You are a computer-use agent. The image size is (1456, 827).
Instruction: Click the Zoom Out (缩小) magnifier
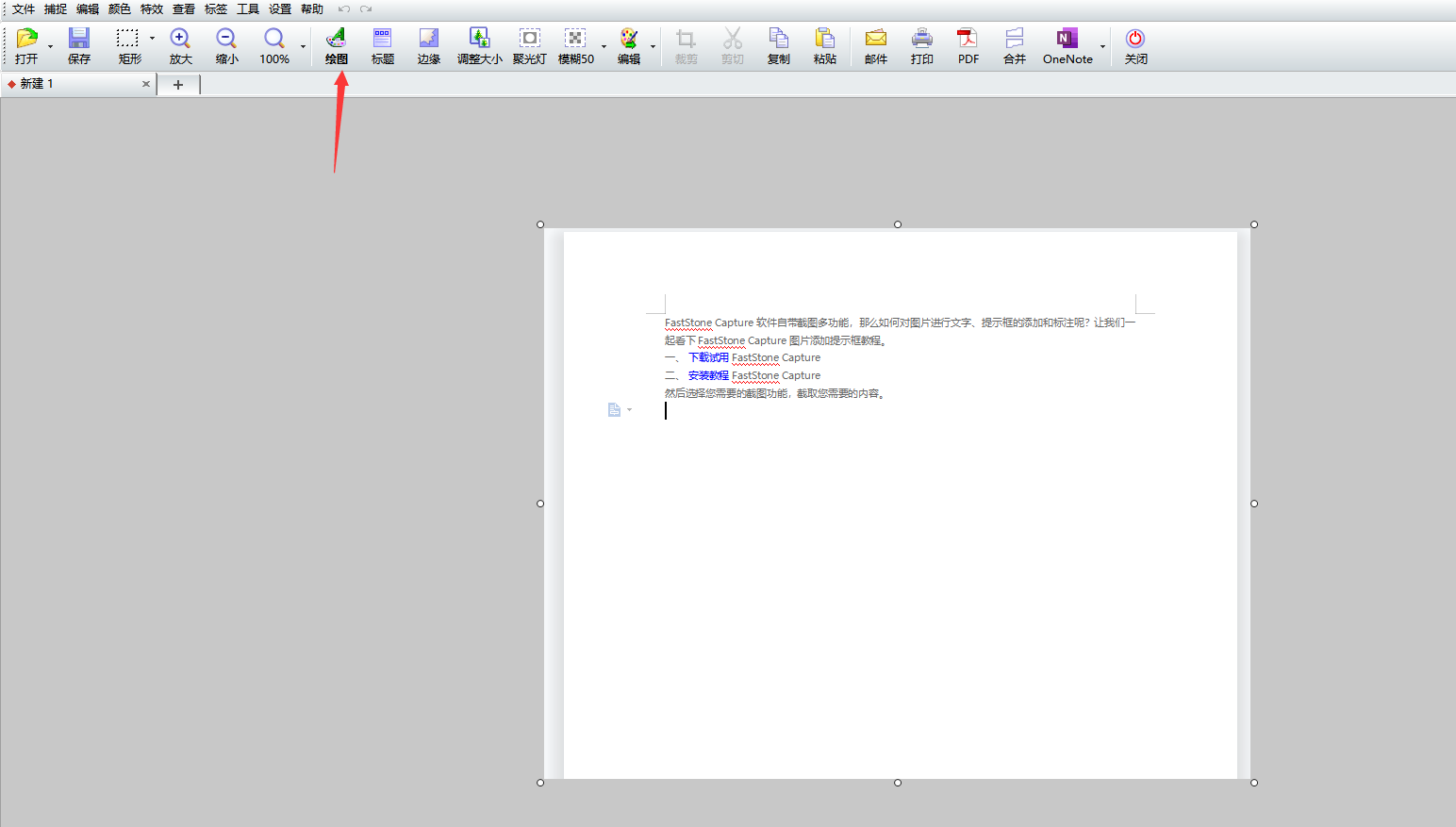click(226, 38)
